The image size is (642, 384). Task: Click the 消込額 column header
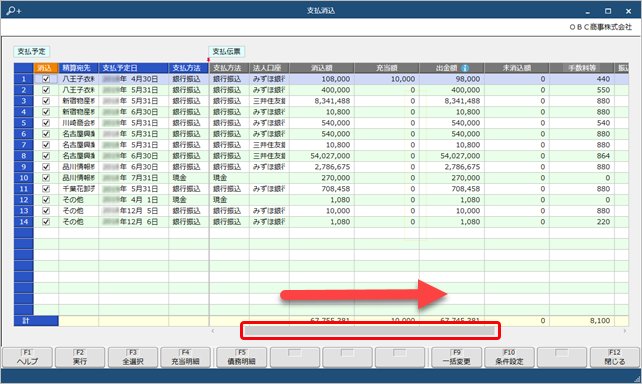[322, 68]
